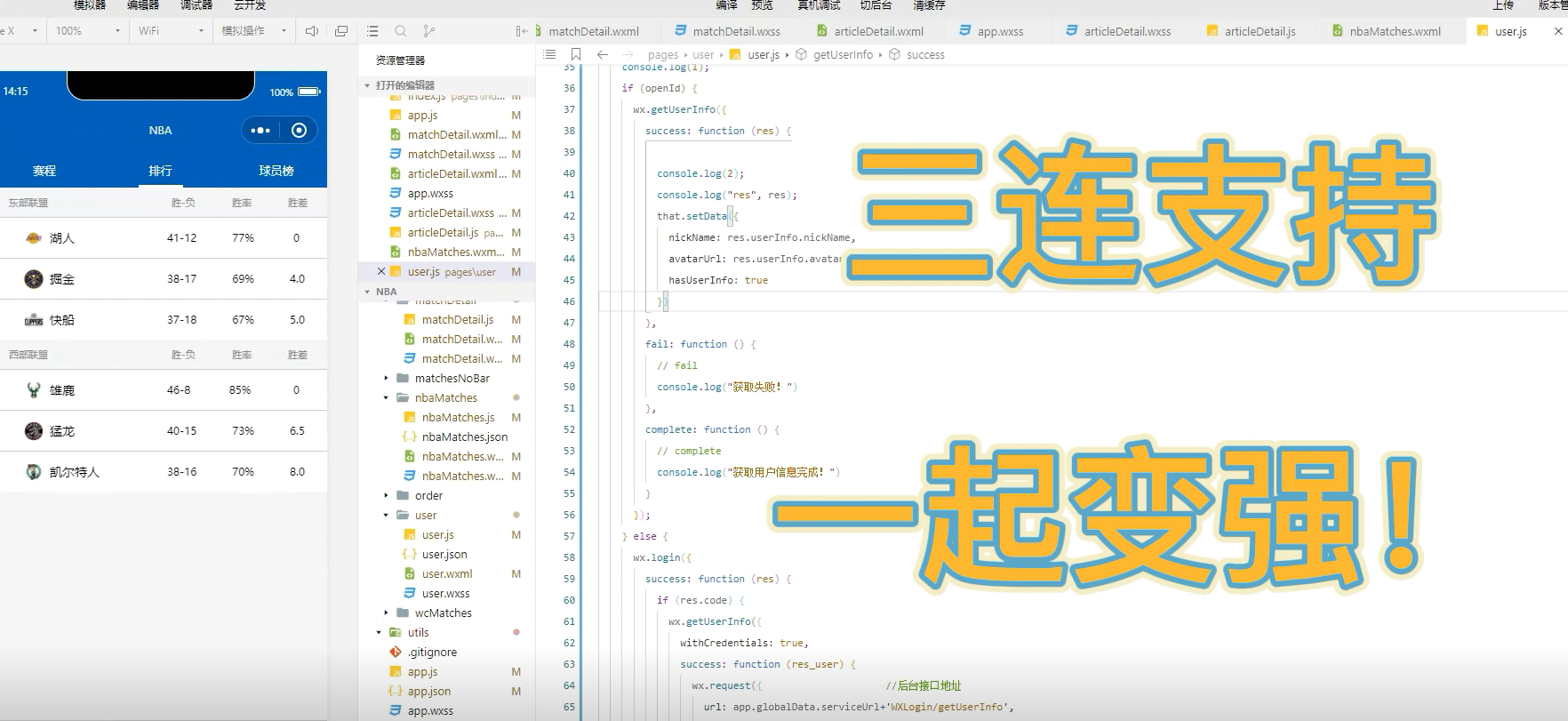
Task: Close user.js in open editors list
Action: coord(381,272)
